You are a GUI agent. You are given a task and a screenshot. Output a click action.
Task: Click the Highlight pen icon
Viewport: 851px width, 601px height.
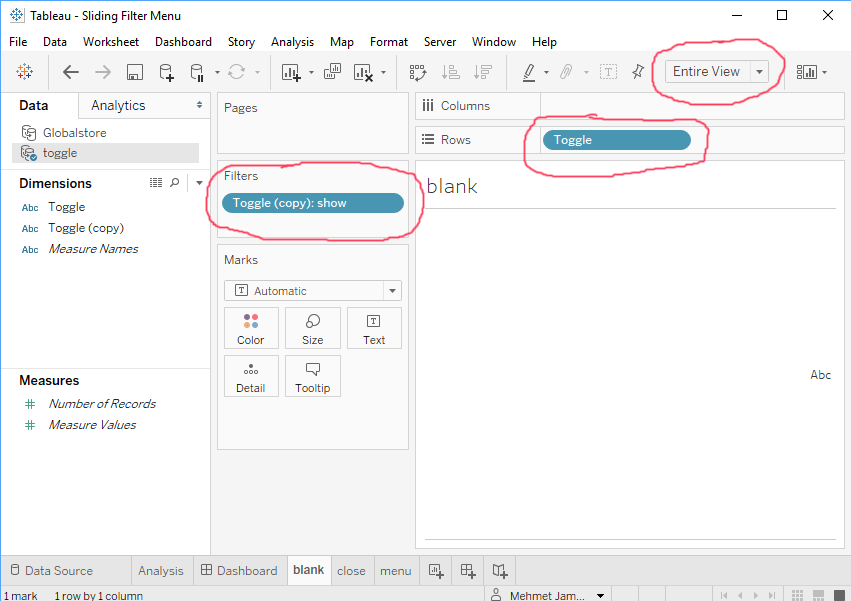point(528,71)
